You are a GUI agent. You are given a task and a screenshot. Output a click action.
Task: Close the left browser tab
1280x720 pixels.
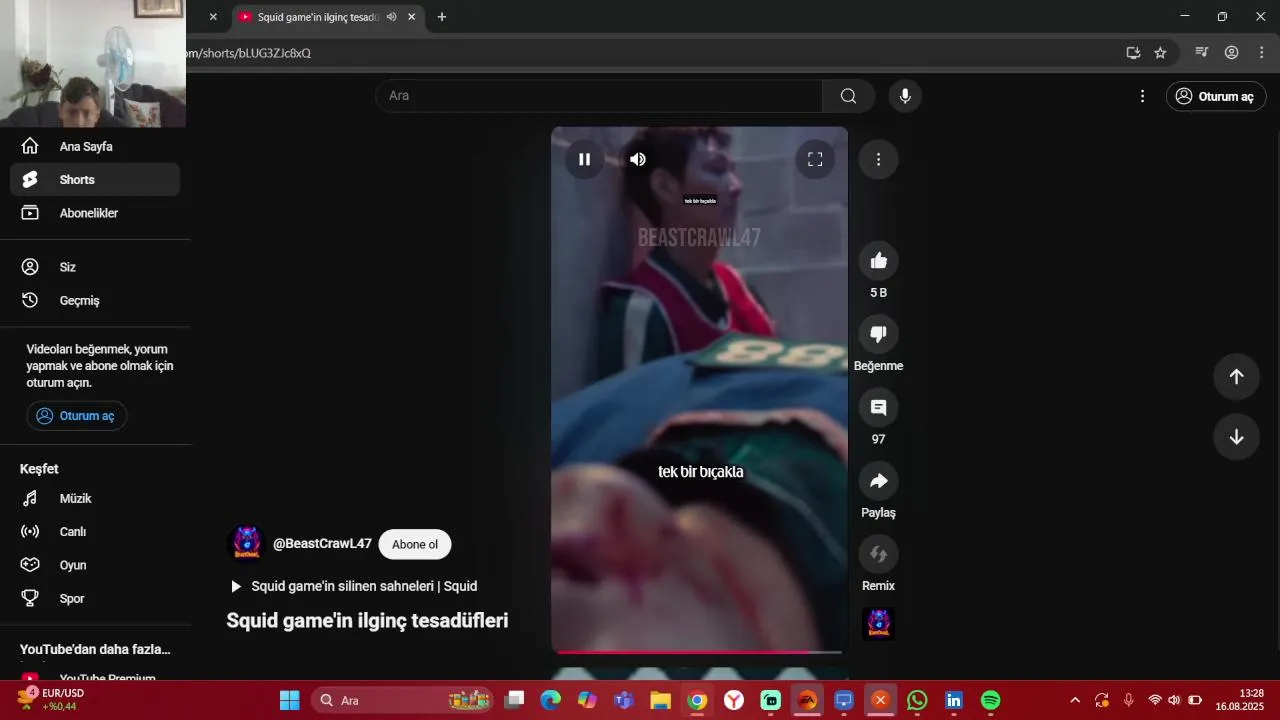(212, 17)
